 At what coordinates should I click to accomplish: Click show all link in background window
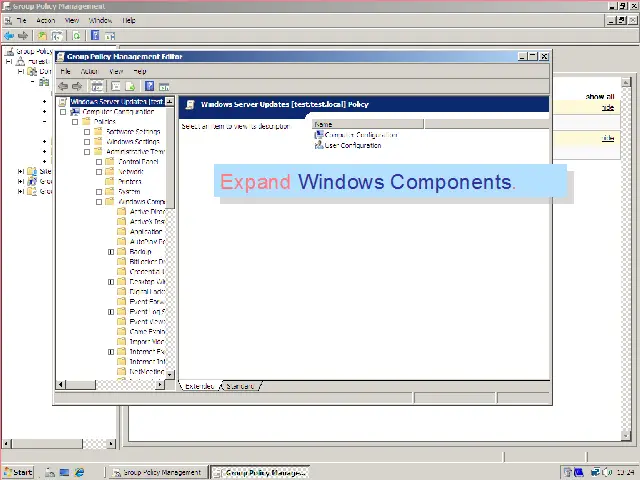pyautogui.click(x=600, y=97)
